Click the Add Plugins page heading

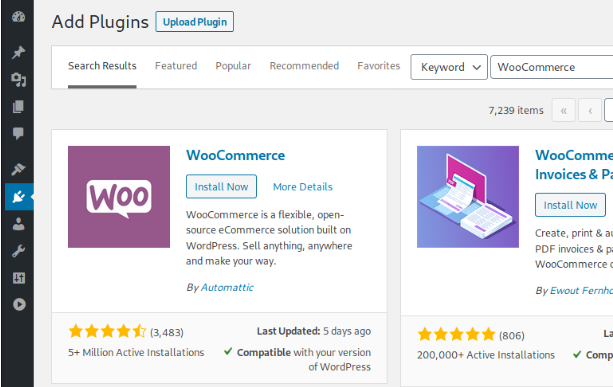(x=100, y=22)
